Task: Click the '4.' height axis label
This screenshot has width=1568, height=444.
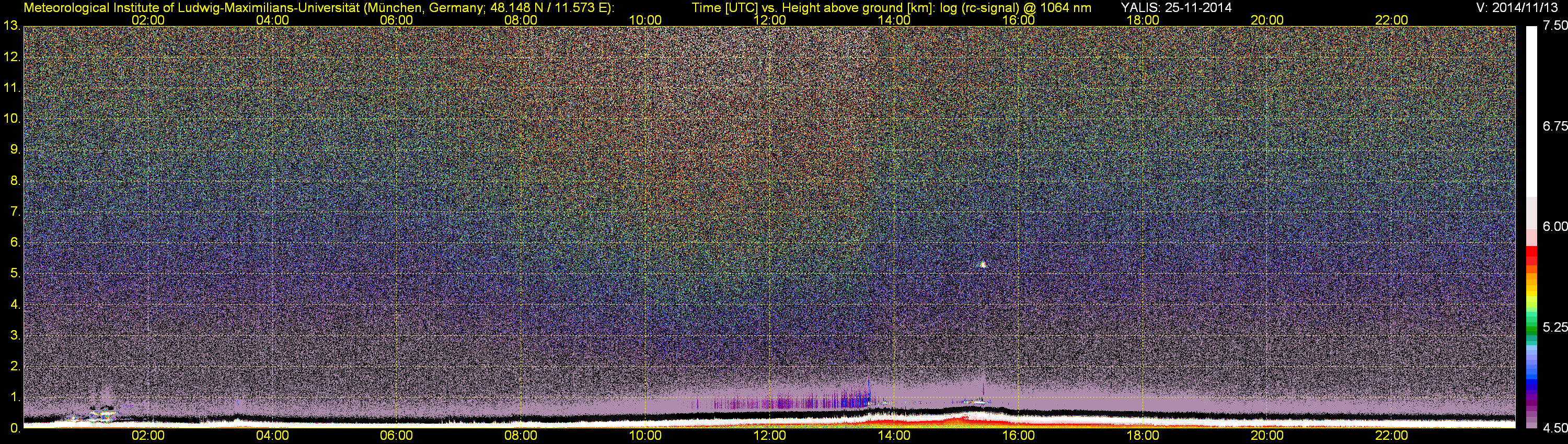Action: click(15, 304)
